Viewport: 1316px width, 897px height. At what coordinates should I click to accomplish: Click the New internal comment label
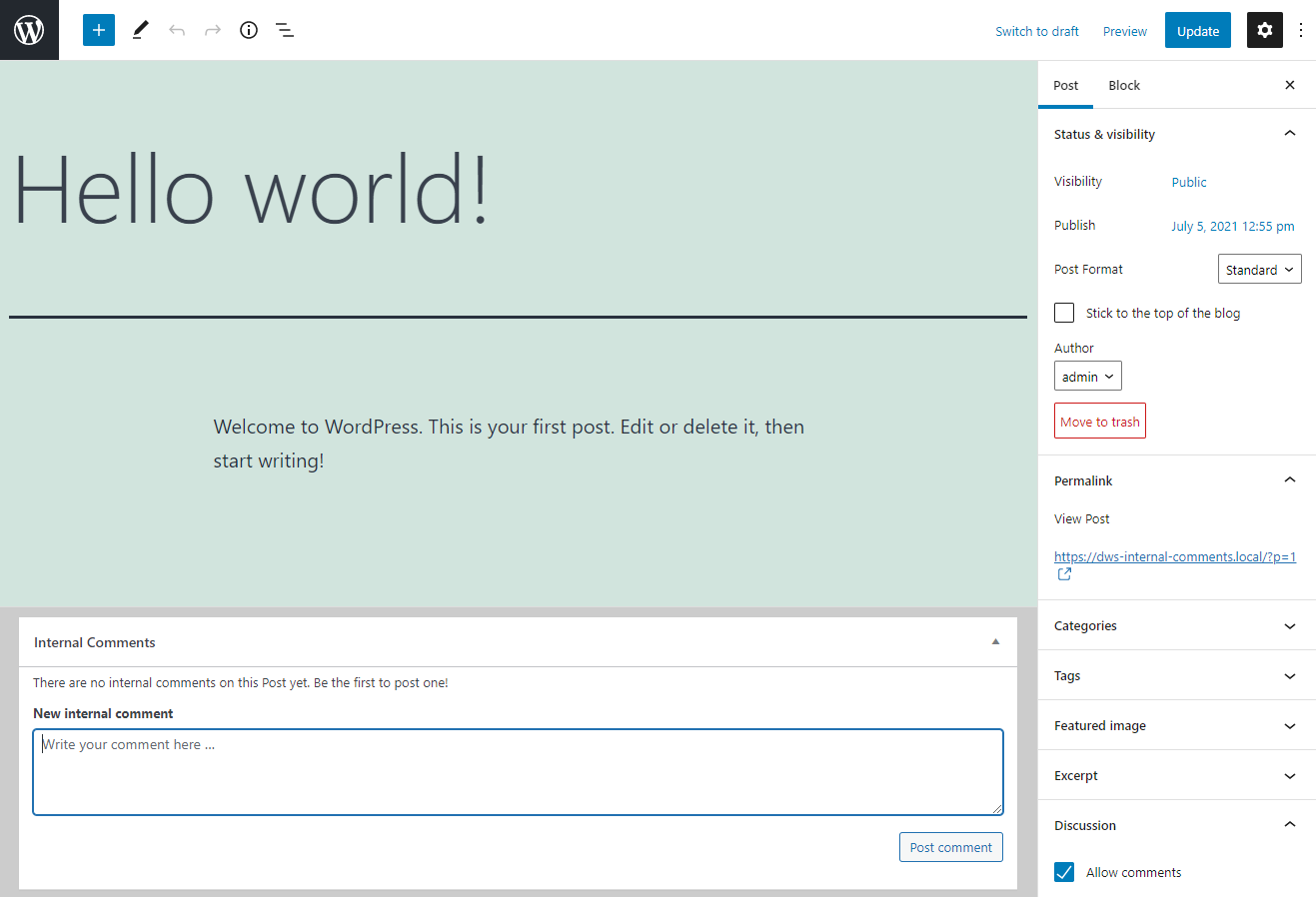pyautogui.click(x=103, y=713)
